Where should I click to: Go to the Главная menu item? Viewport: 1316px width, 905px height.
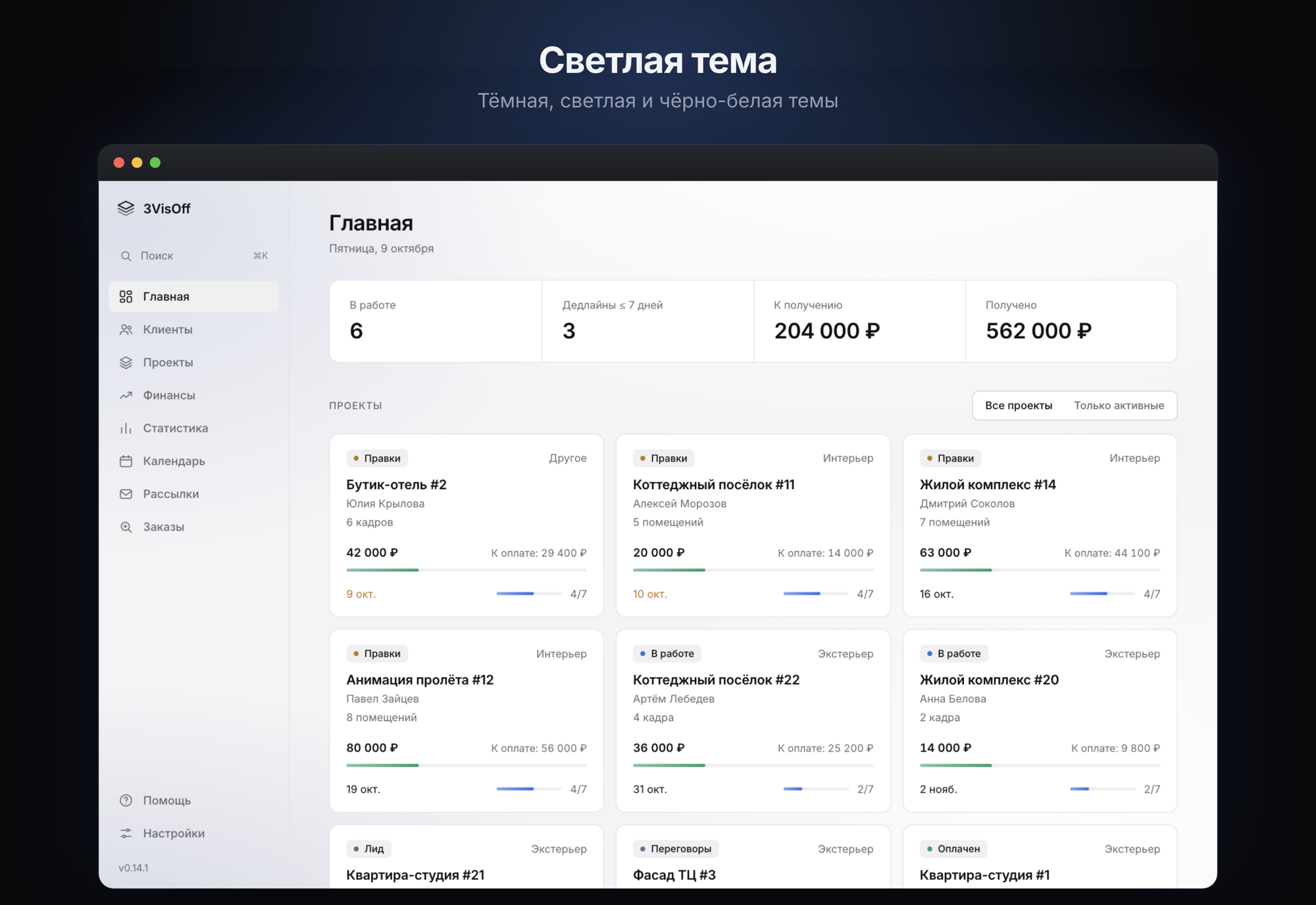click(193, 297)
